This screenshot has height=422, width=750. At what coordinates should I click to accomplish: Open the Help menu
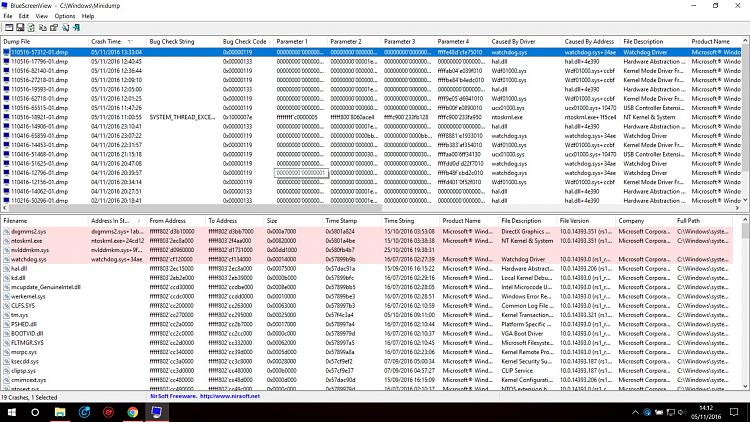[88, 16]
